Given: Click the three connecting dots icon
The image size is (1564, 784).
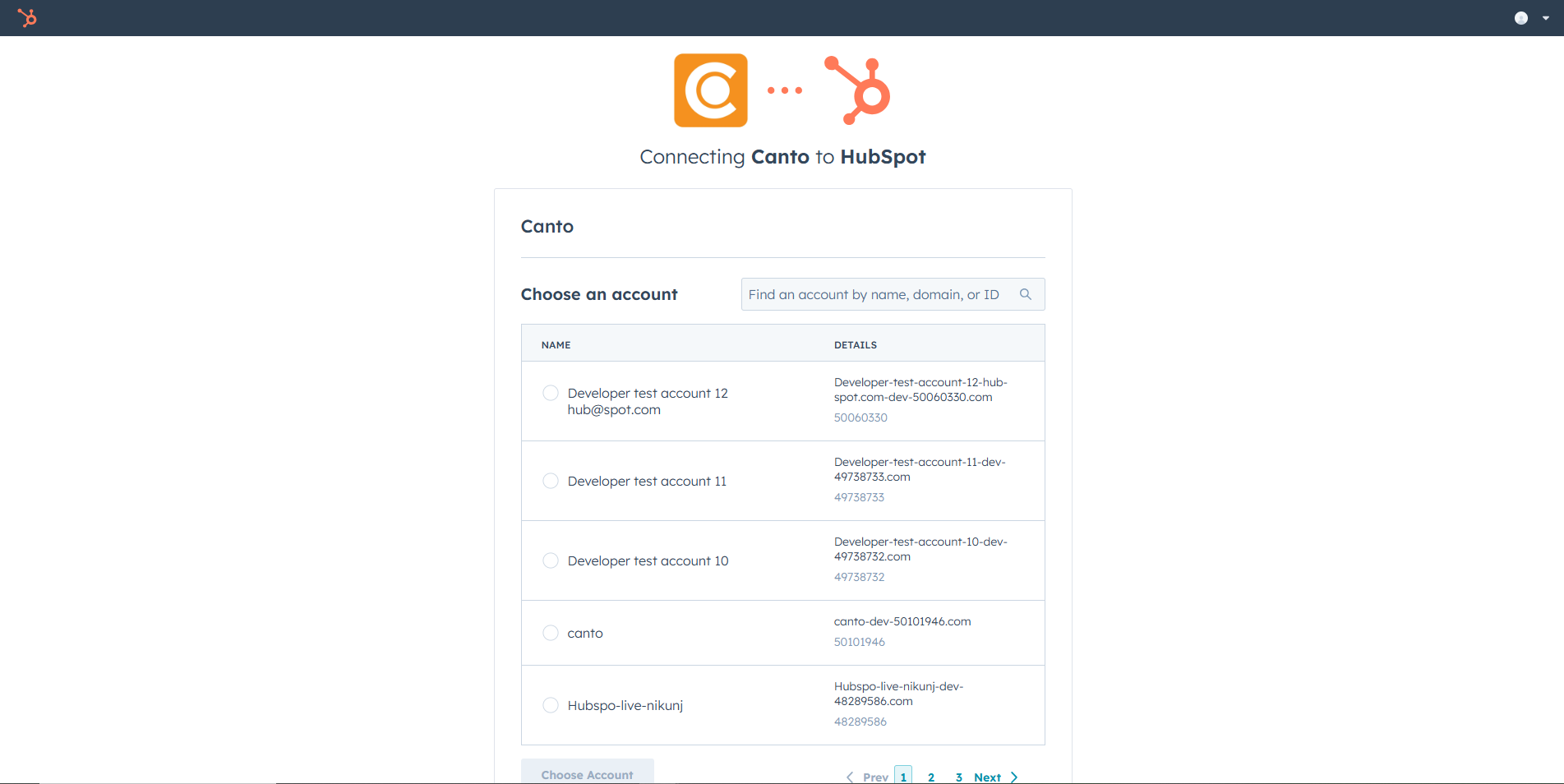Looking at the screenshot, I should (x=785, y=90).
